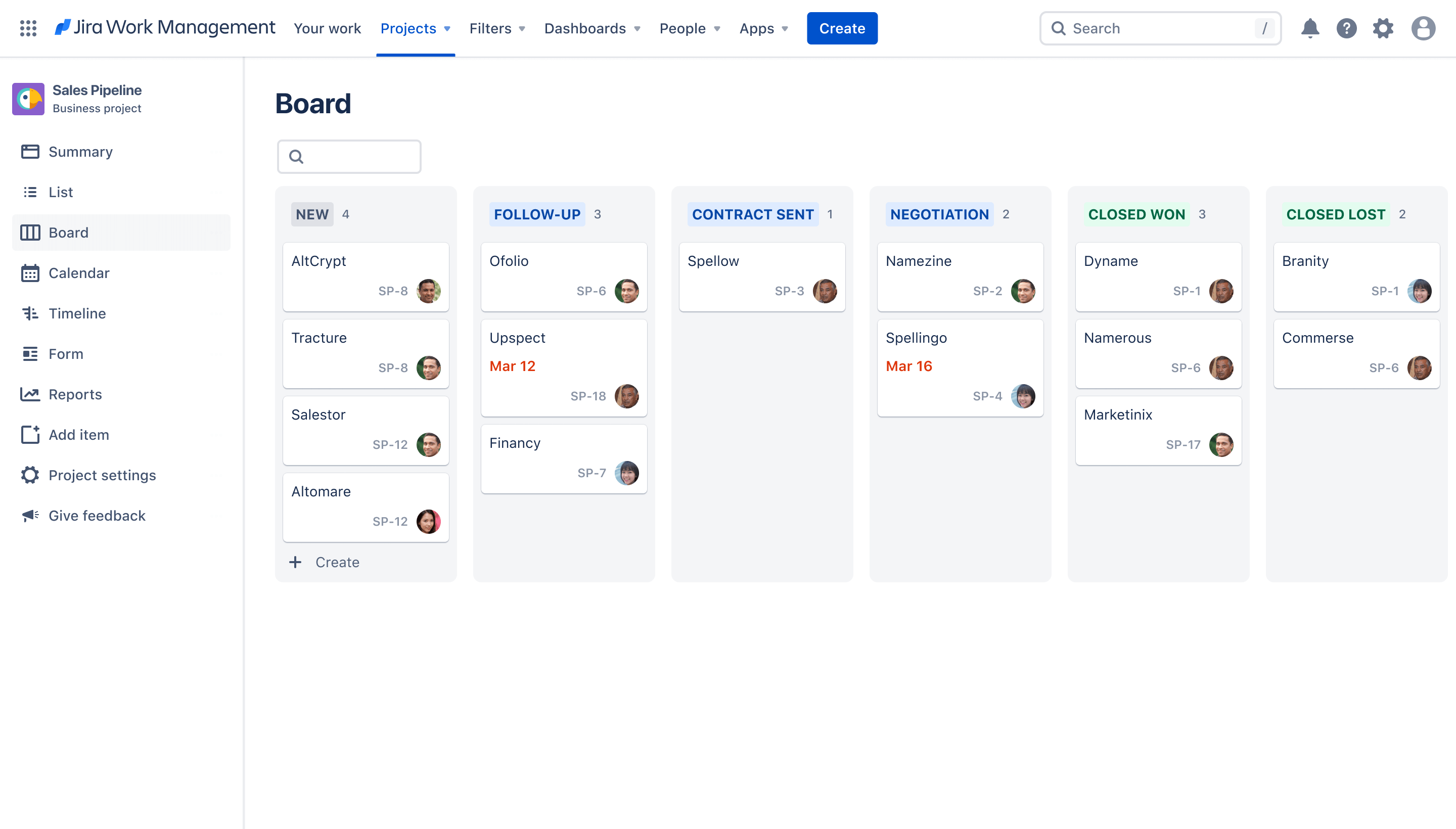The height and width of the screenshot is (829, 1456).
Task: Click the Add item icon in sidebar
Action: (30, 435)
